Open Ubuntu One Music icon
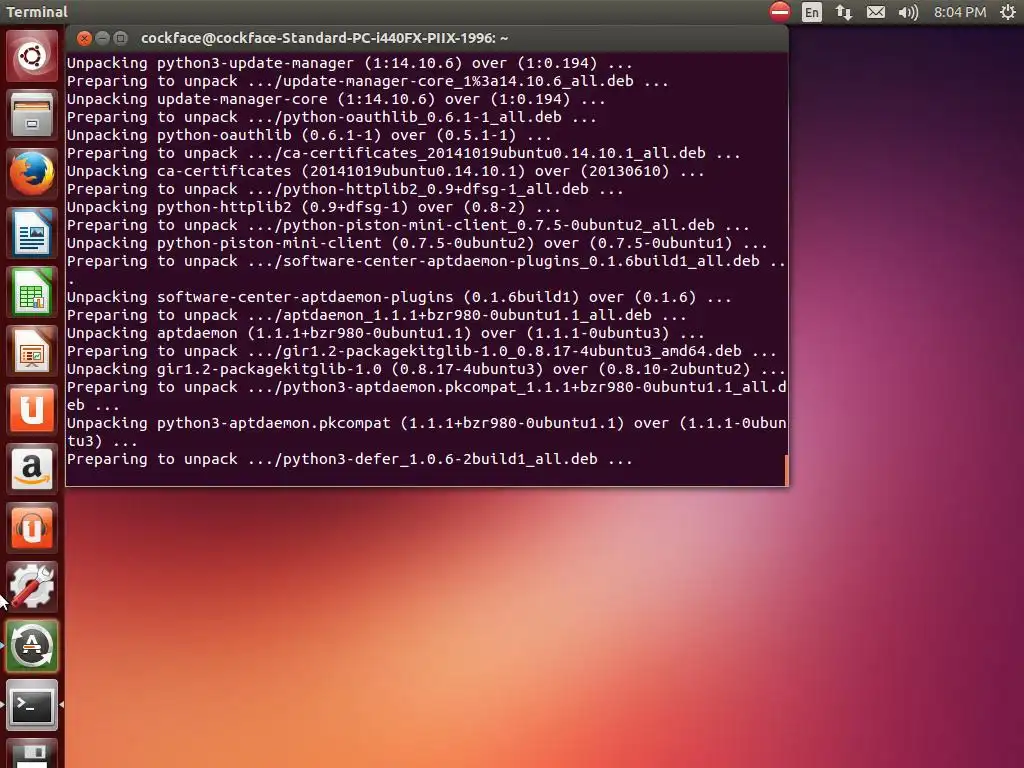 click(32, 528)
